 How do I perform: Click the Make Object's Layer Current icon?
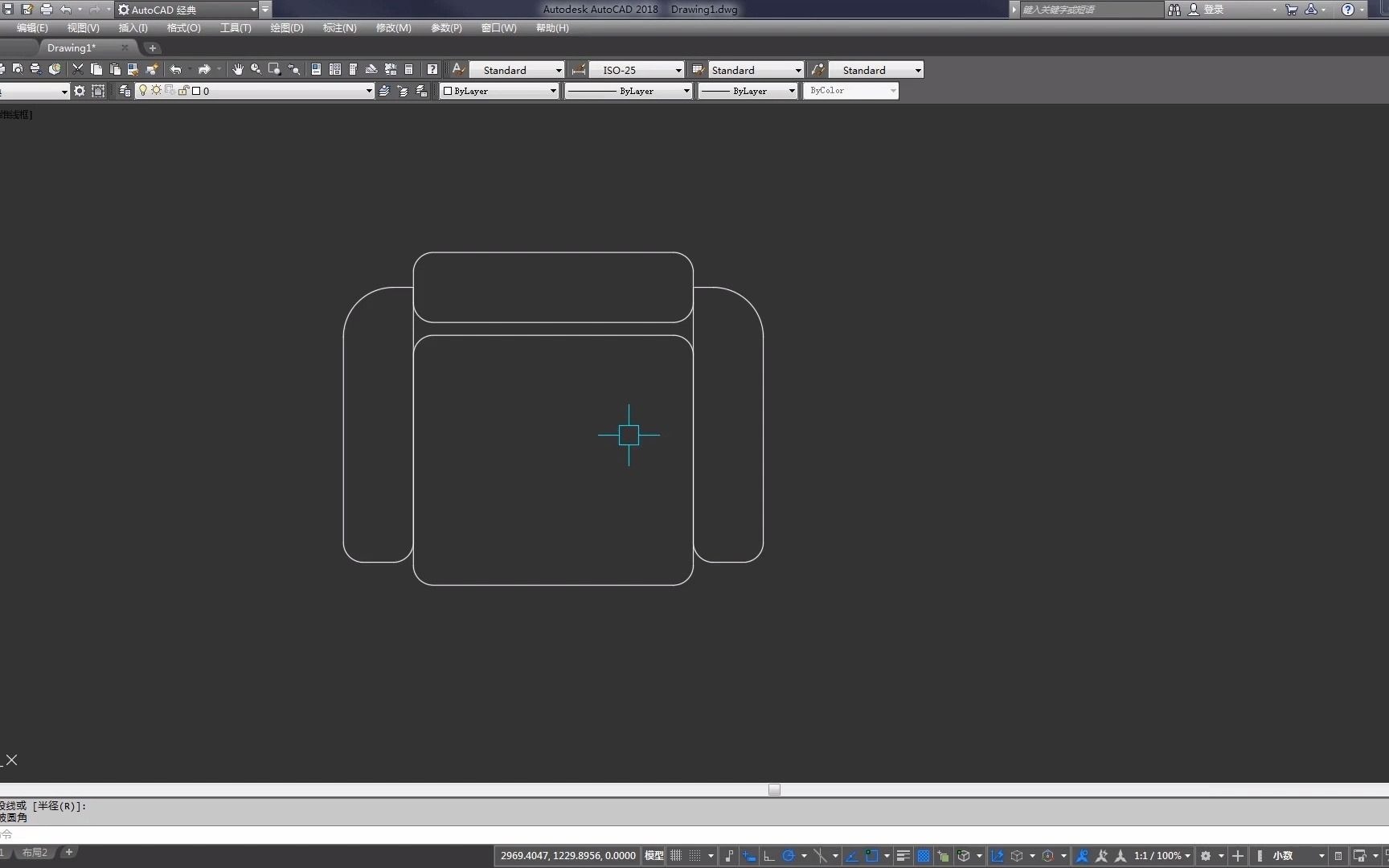click(384, 91)
